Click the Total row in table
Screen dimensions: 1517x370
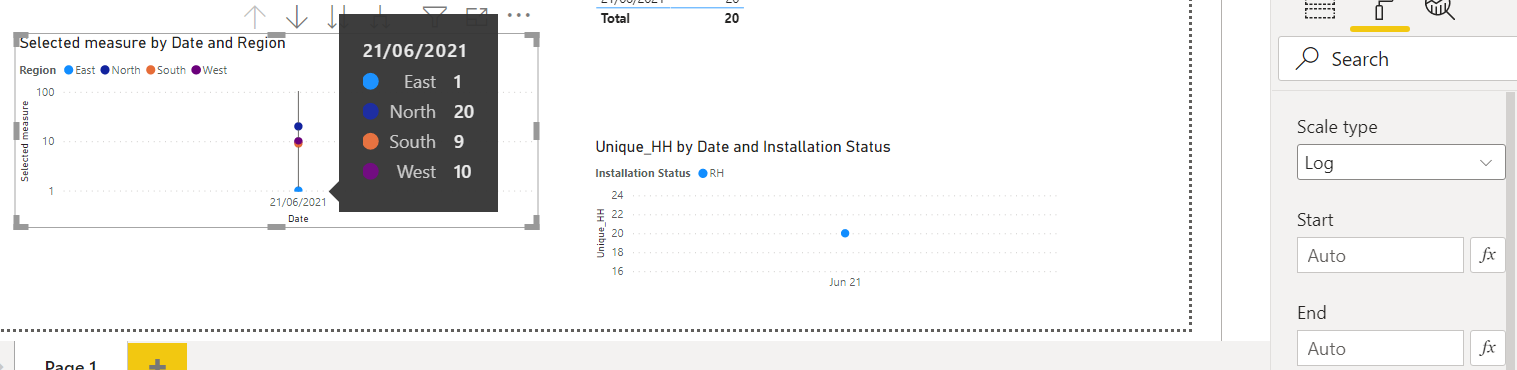coord(670,18)
